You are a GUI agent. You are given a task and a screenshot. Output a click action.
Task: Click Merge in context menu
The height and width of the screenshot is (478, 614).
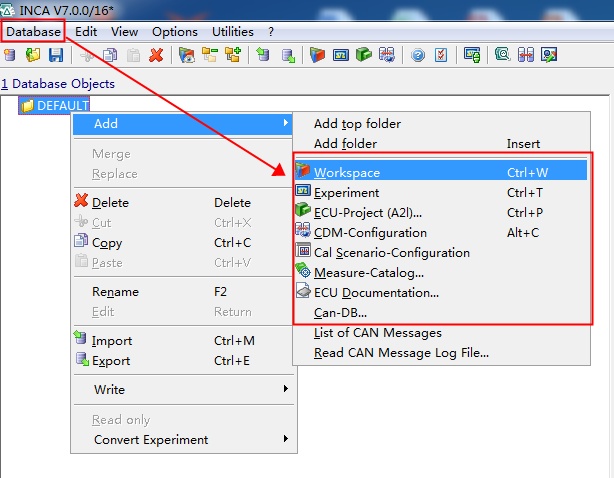coord(183,153)
